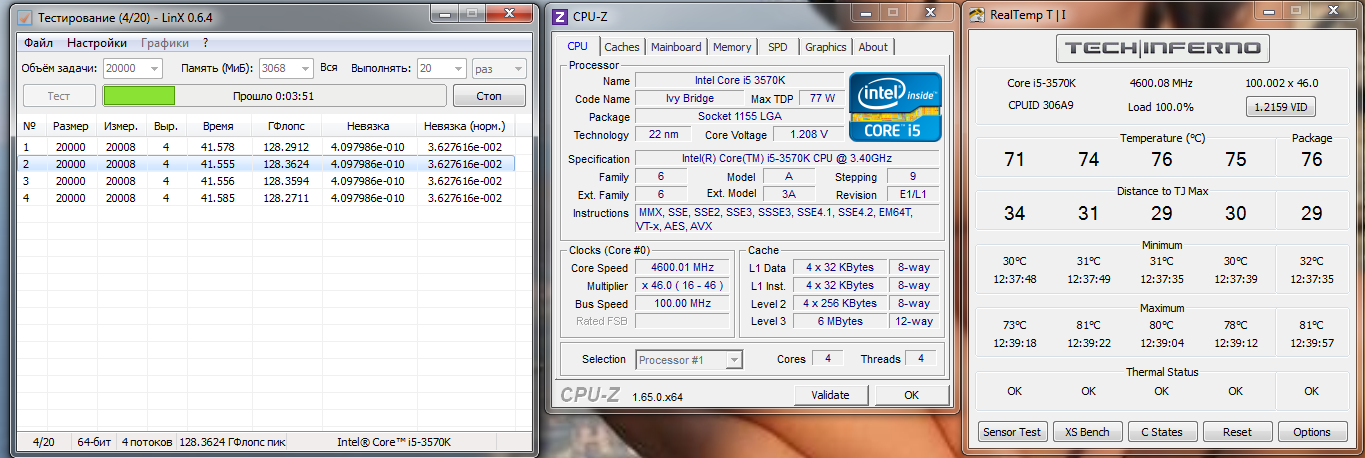This screenshot has height=458, width=1365.
Task: Click the Вся memory link in LinX
Action: coord(329,68)
